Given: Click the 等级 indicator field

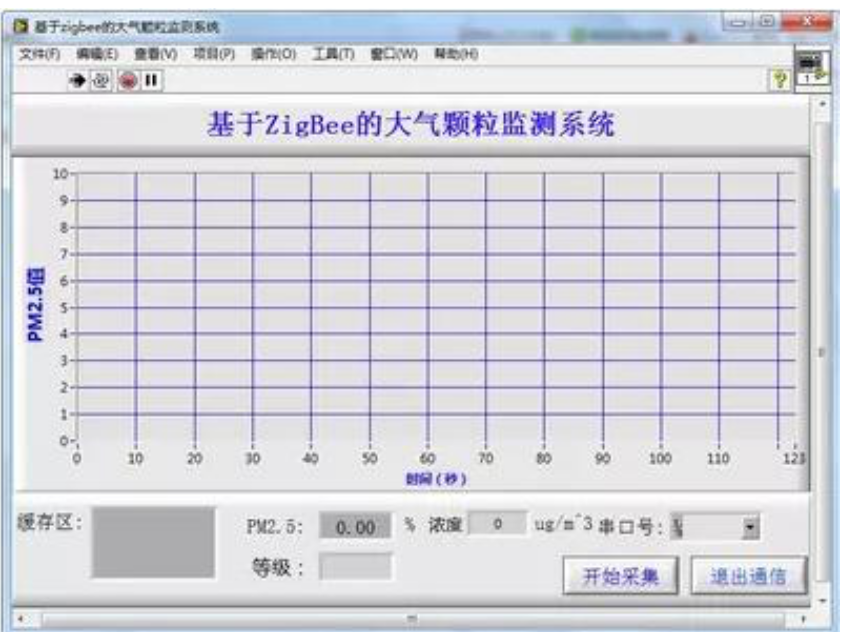Looking at the screenshot, I should (355, 567).
